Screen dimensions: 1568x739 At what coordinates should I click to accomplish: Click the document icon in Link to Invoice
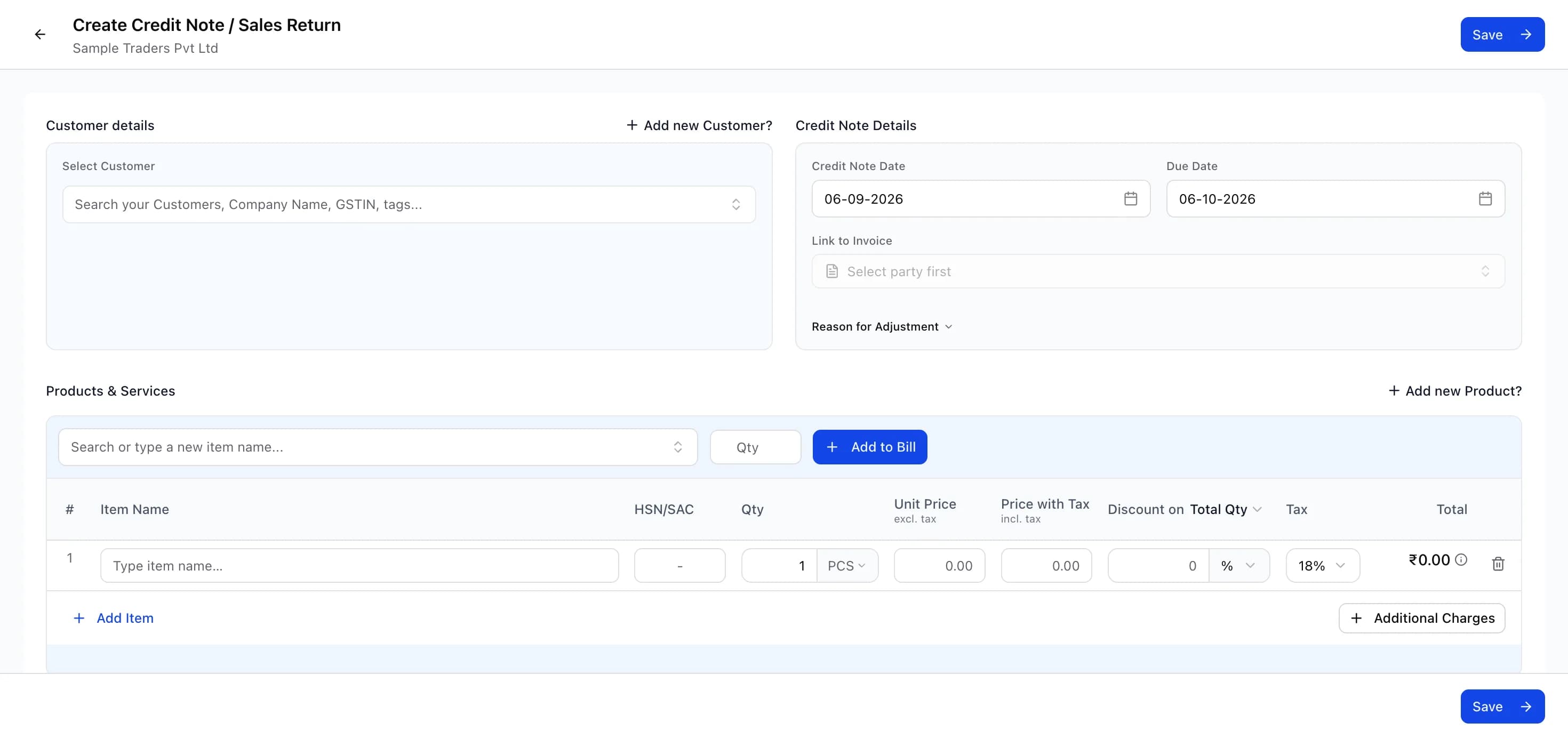click(x=831, y=271)
